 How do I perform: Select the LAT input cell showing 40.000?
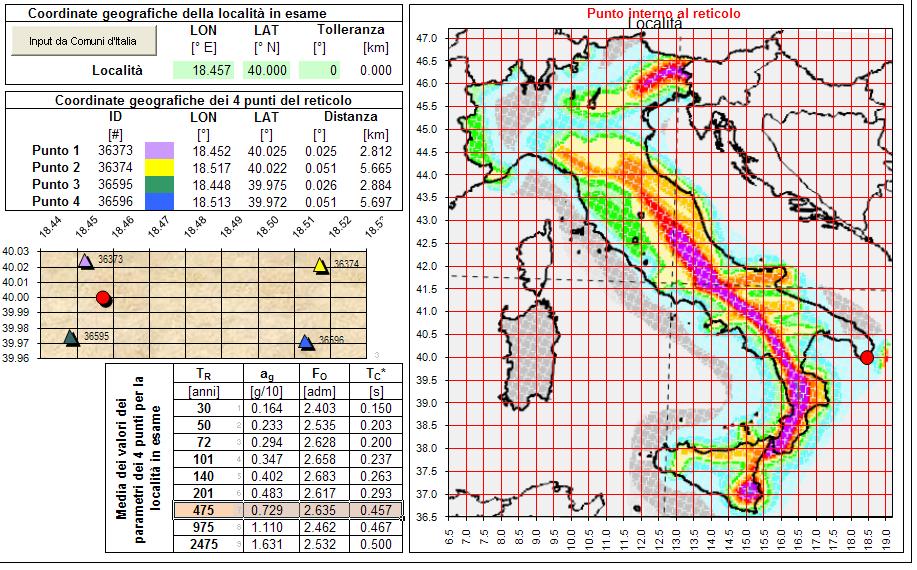click(266, 70)
